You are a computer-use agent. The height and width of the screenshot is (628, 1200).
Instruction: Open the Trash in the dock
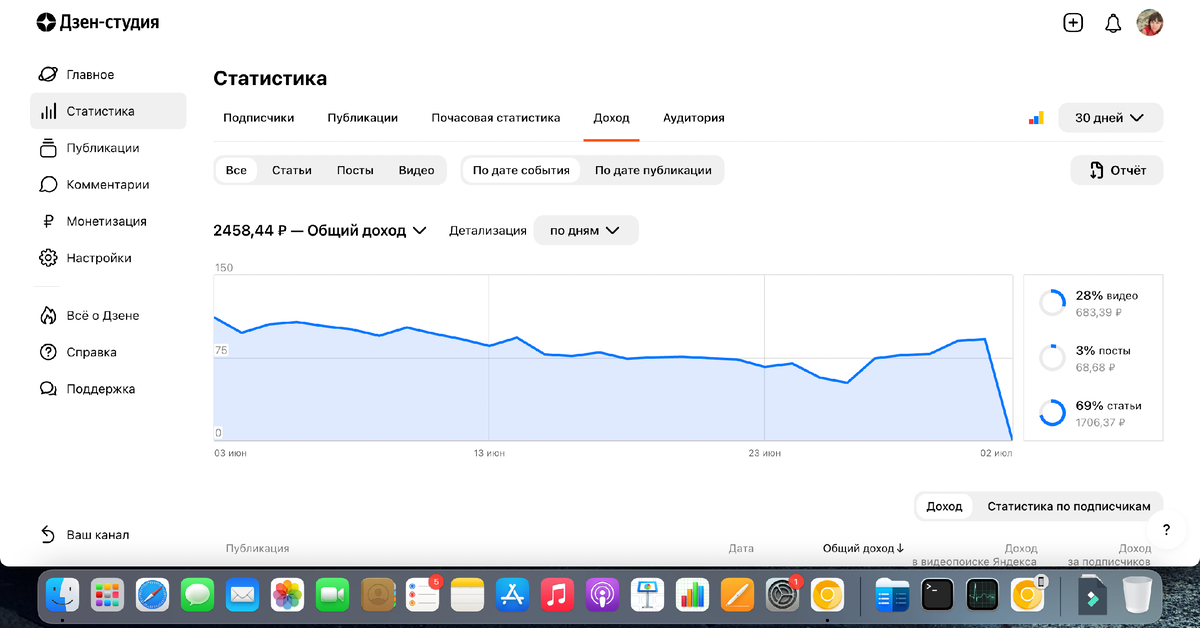1138,595
